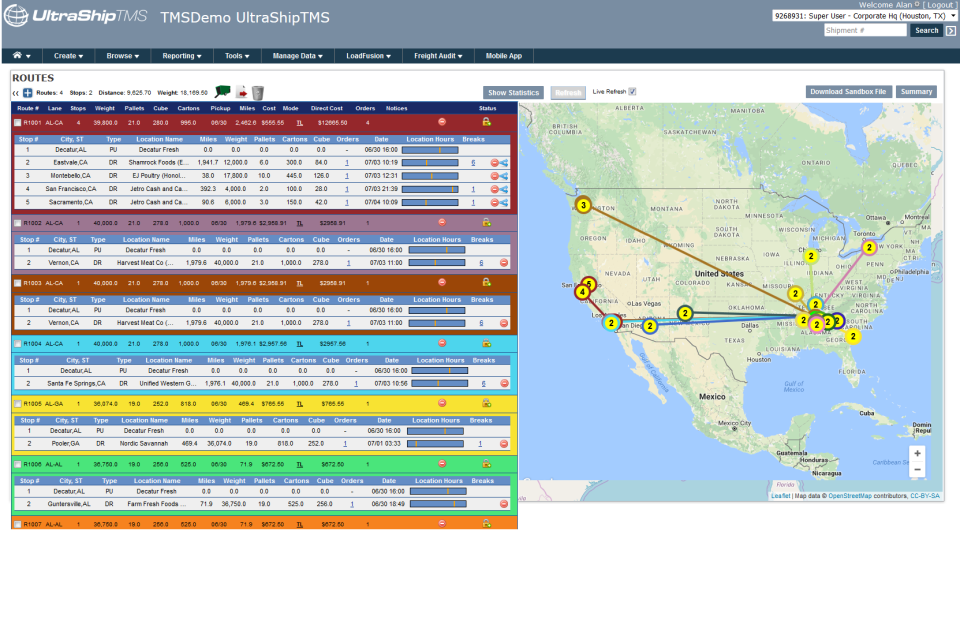
Task: Click the lock status icon for R1003
Action: pyautogui.click(x=486, y=282)
